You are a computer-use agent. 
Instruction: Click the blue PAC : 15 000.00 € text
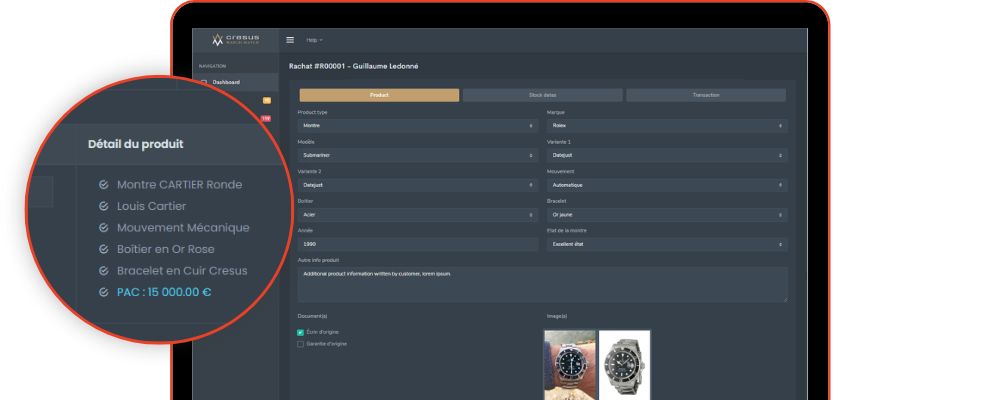[164, 292]
